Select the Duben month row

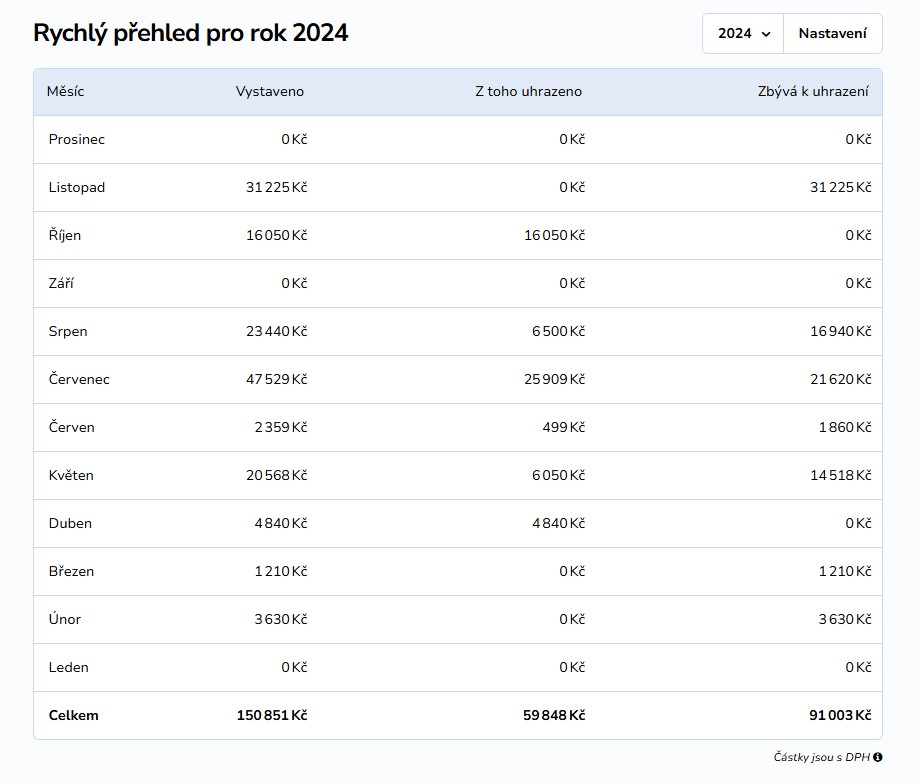tap(458, 523)
